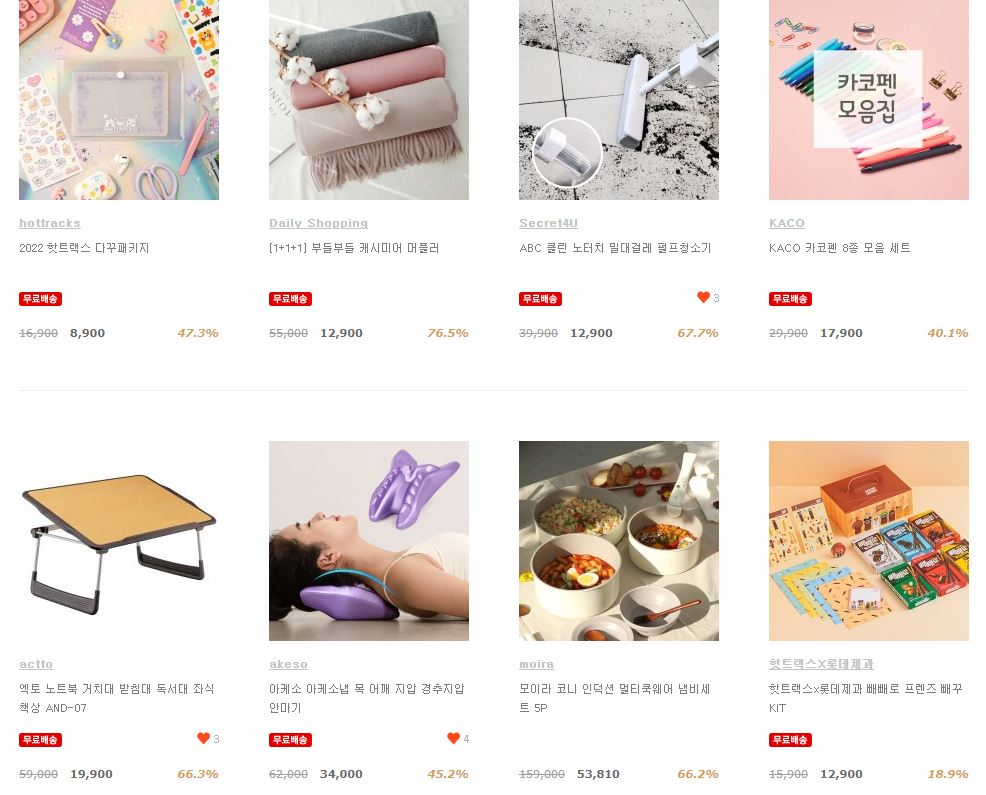Open cashmere muffler product image
This screenshot has width=986, height=795.
pyautogui.click(x=368, y=100)
